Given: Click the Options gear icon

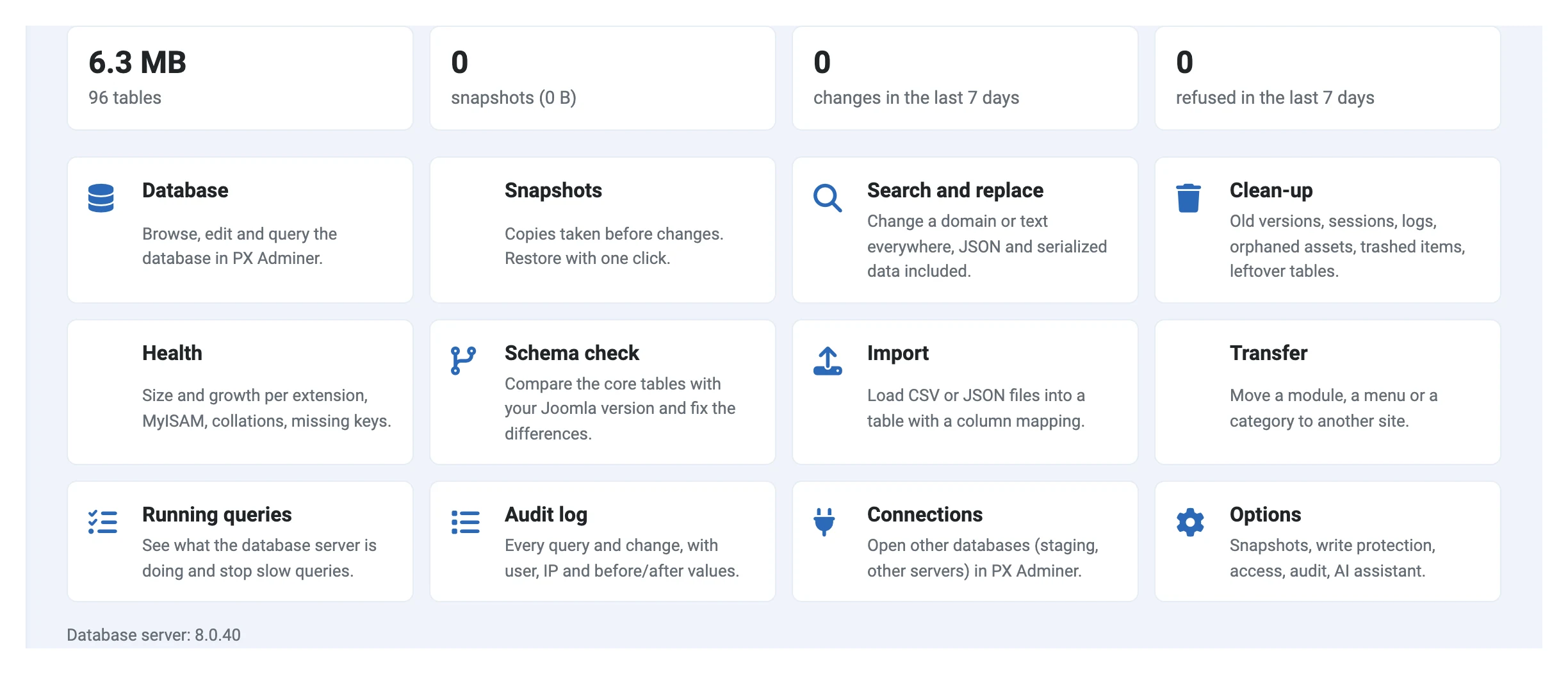Looking at the screenshot, I should (1190, 522).
